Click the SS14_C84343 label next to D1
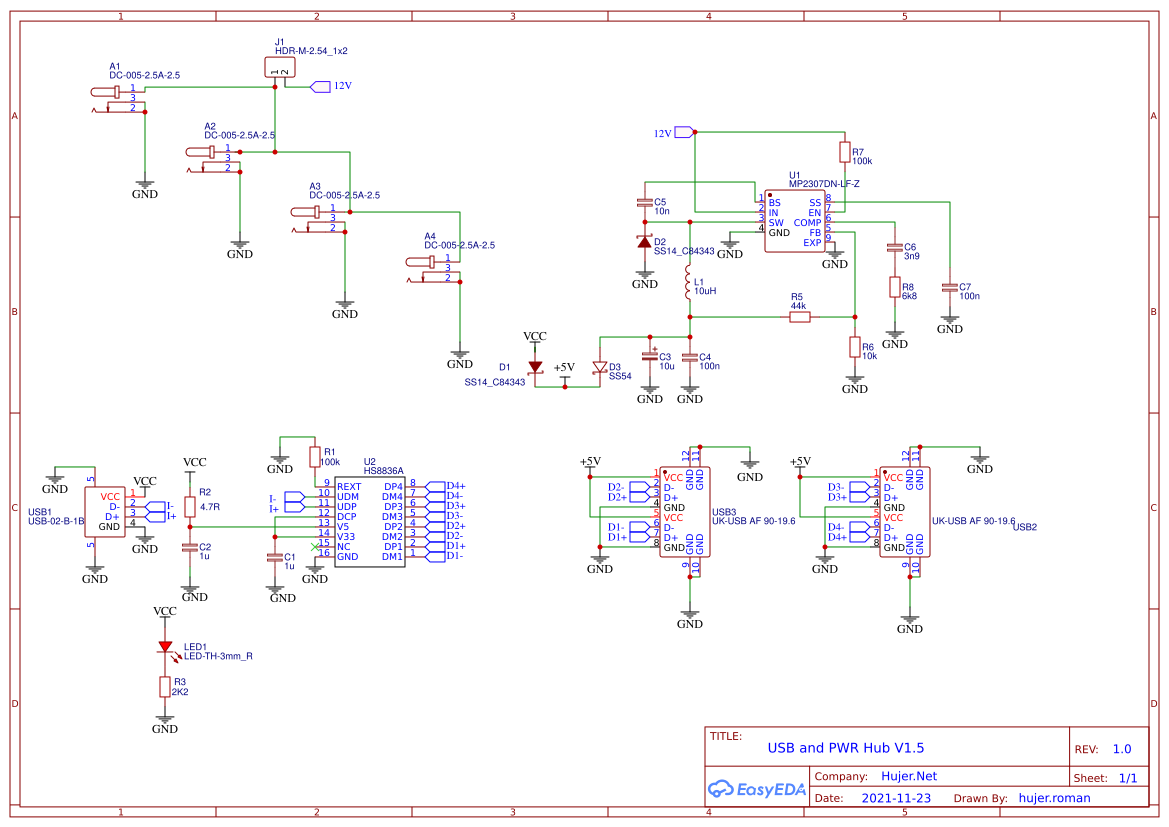Image resolution: width=1169 pixels, height=827 pixels. coord(495,383)
